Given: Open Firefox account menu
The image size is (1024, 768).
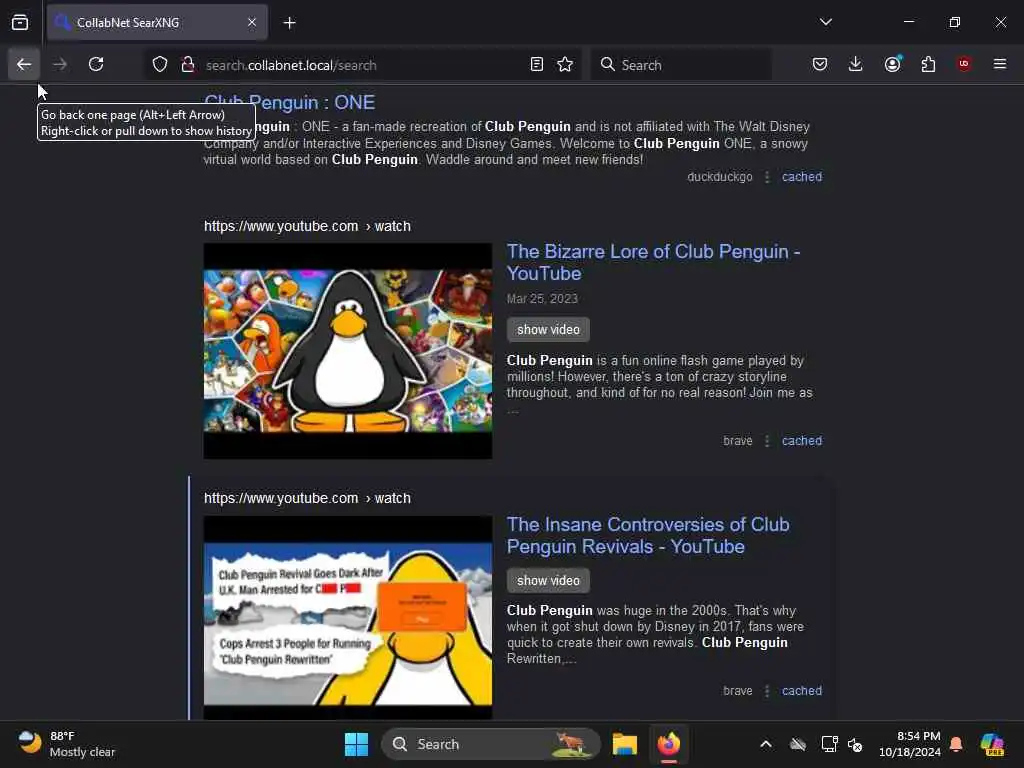Looking at the screenshot, I should 893,64.
